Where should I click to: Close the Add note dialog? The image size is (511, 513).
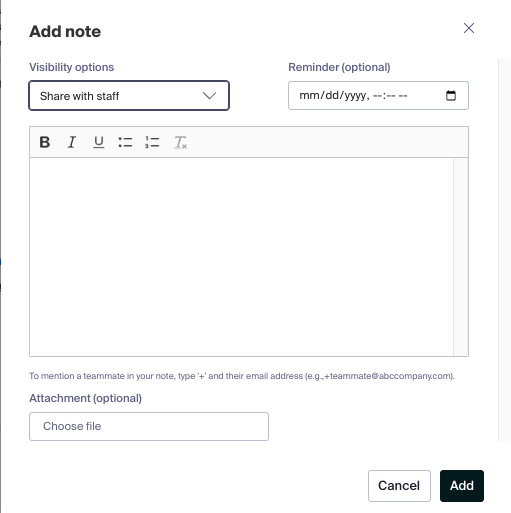469,28
